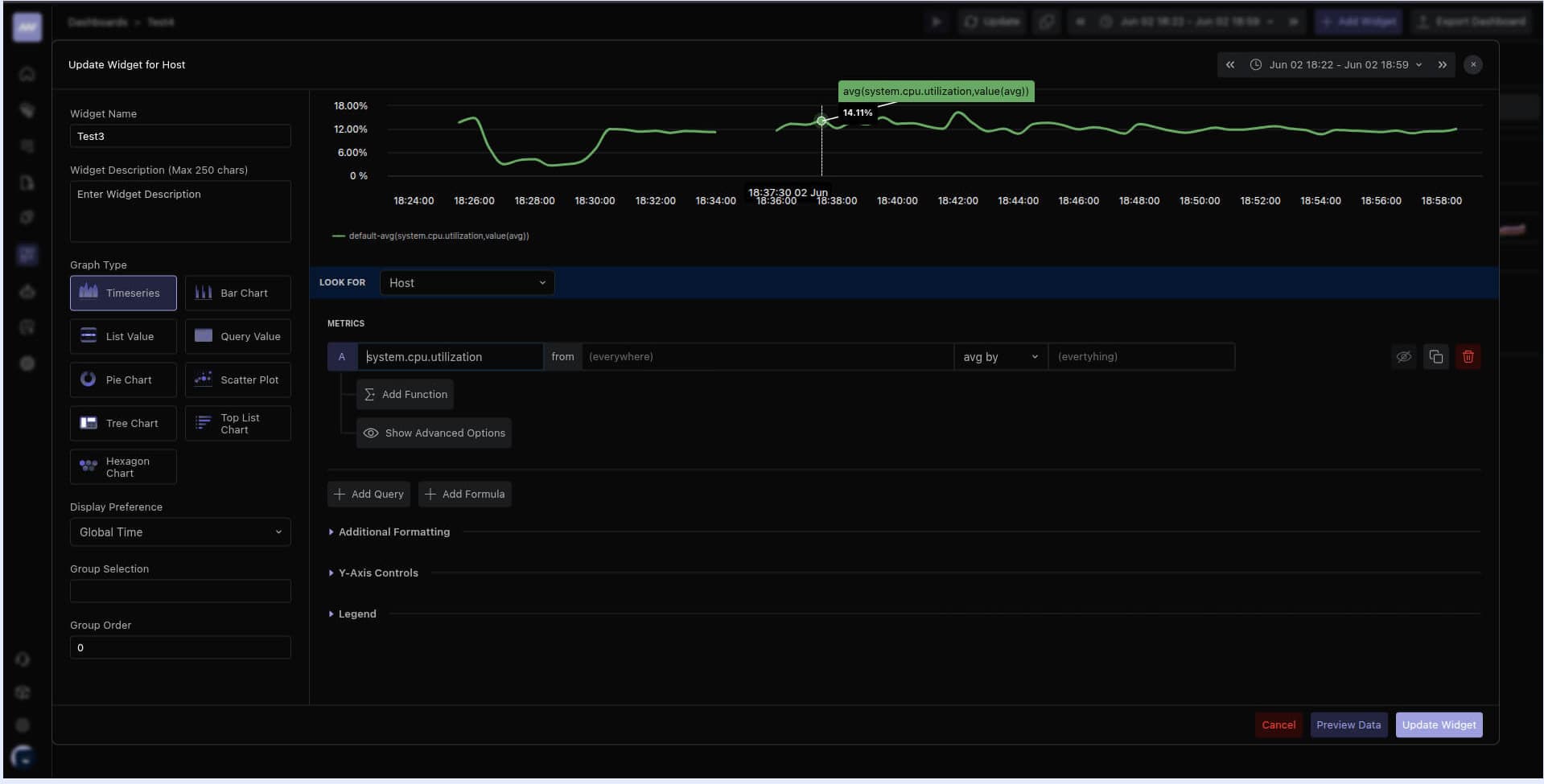
Task: Delete query A with the red trash icon
Action: point(1468,356)
